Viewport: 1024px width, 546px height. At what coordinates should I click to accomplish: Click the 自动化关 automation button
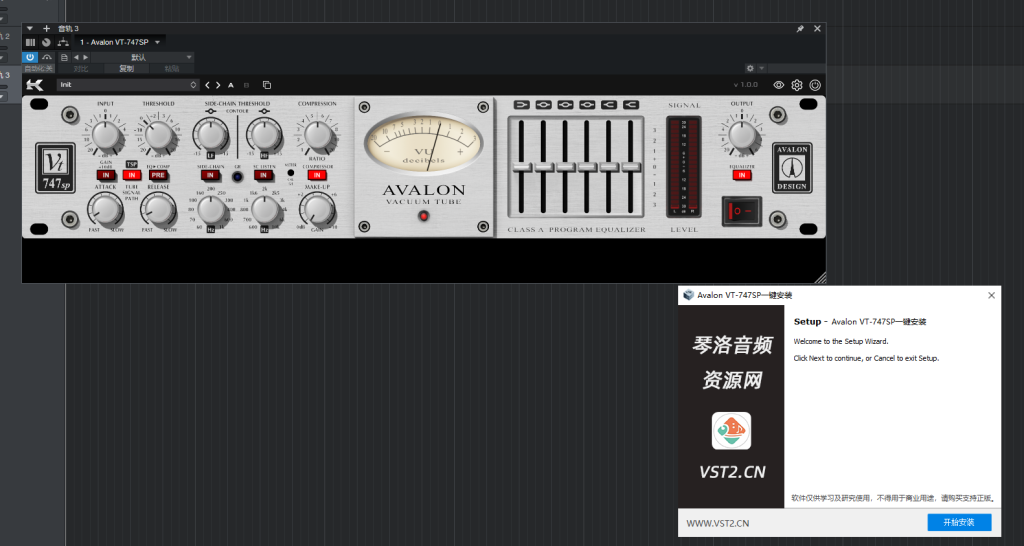(39, 69)
